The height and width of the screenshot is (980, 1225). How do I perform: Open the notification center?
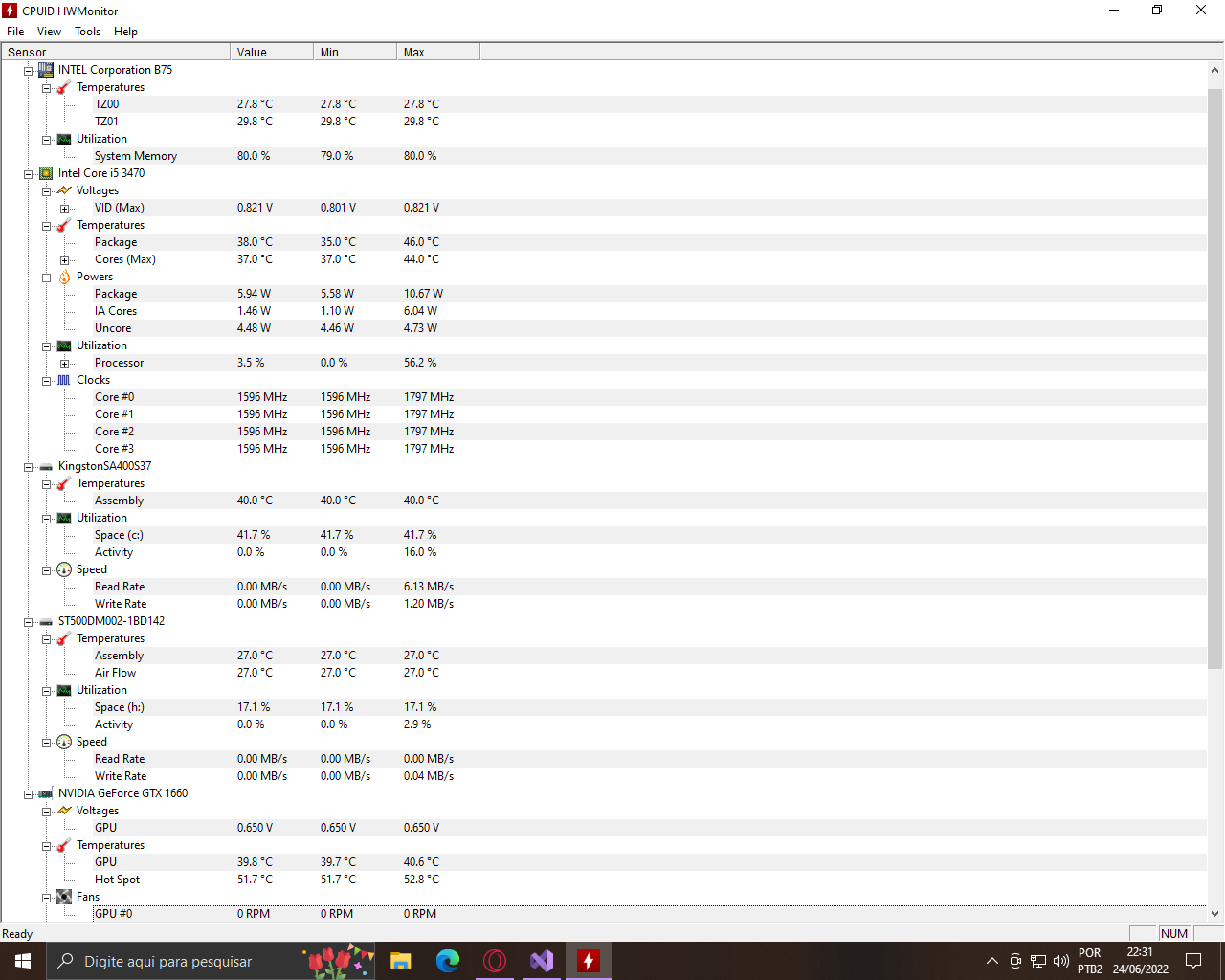pyautogui.click(x=1193, y=961)
